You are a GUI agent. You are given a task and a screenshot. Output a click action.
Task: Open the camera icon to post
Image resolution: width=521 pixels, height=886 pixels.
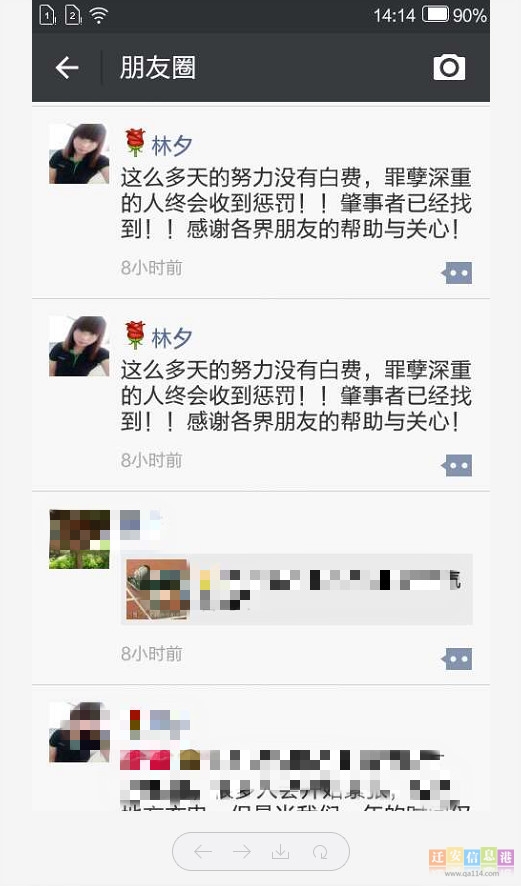click(449, 67)
